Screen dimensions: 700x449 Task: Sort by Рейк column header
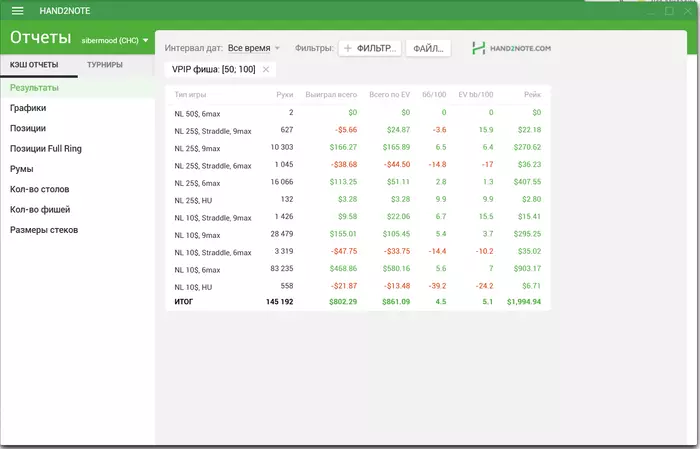(533, 95)
